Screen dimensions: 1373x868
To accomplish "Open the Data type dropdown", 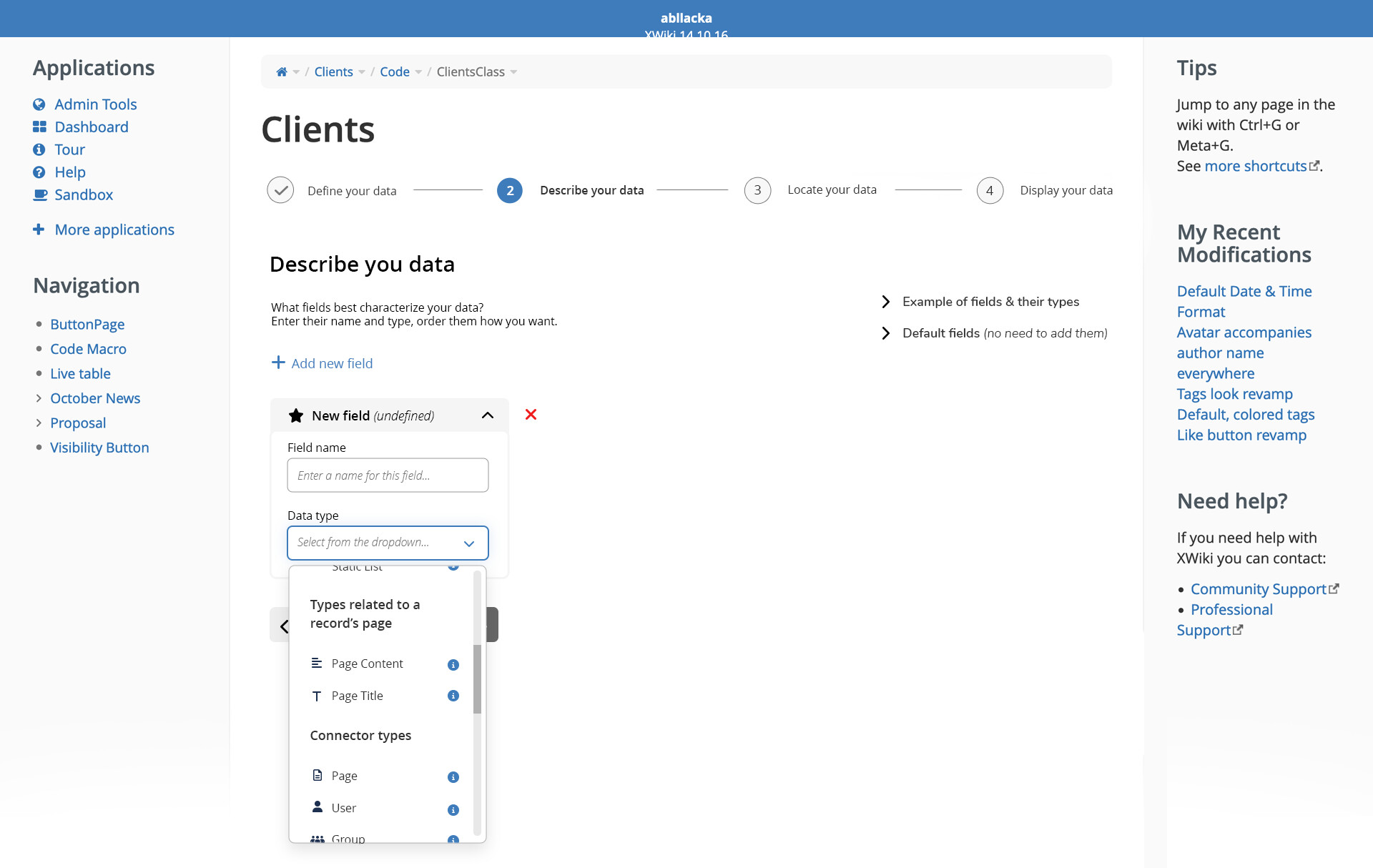I will point(388,543).
